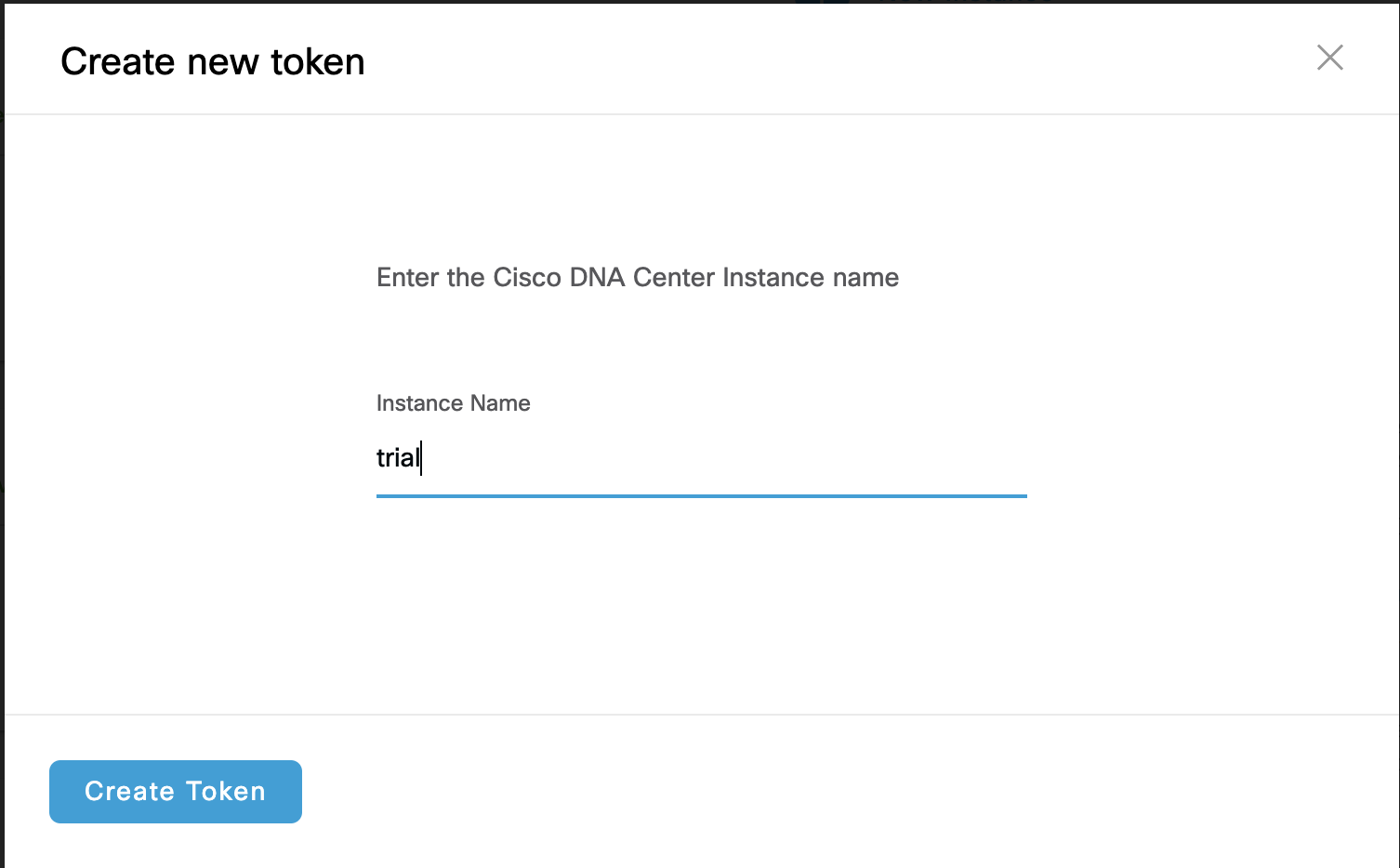Click the 'trial' text in the field

397,458
